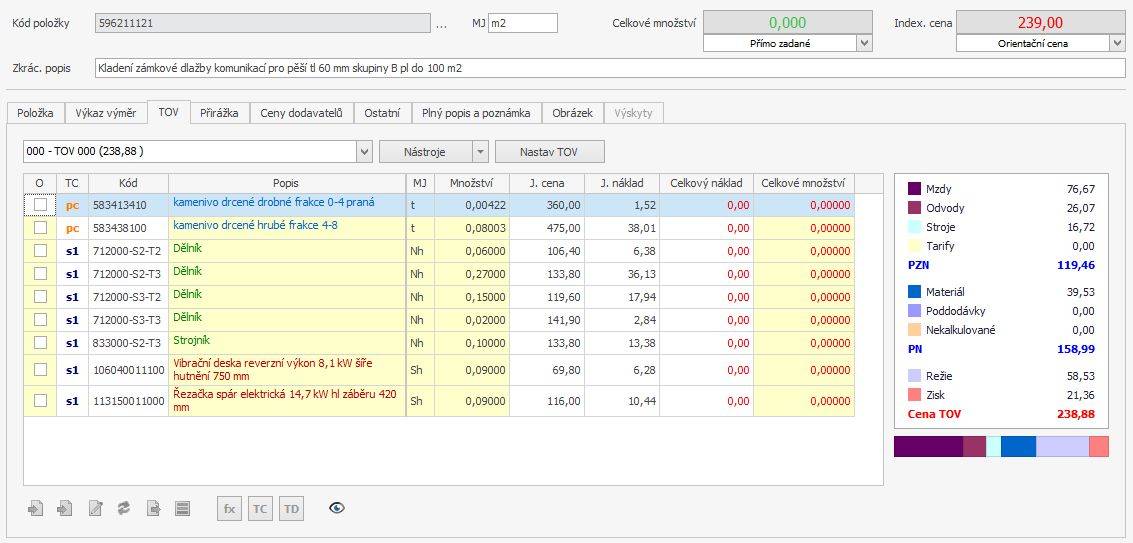The image size is (1133, 543).
Task: Click the Poddodávky color swatch
Action: click(x=914, y=311)
